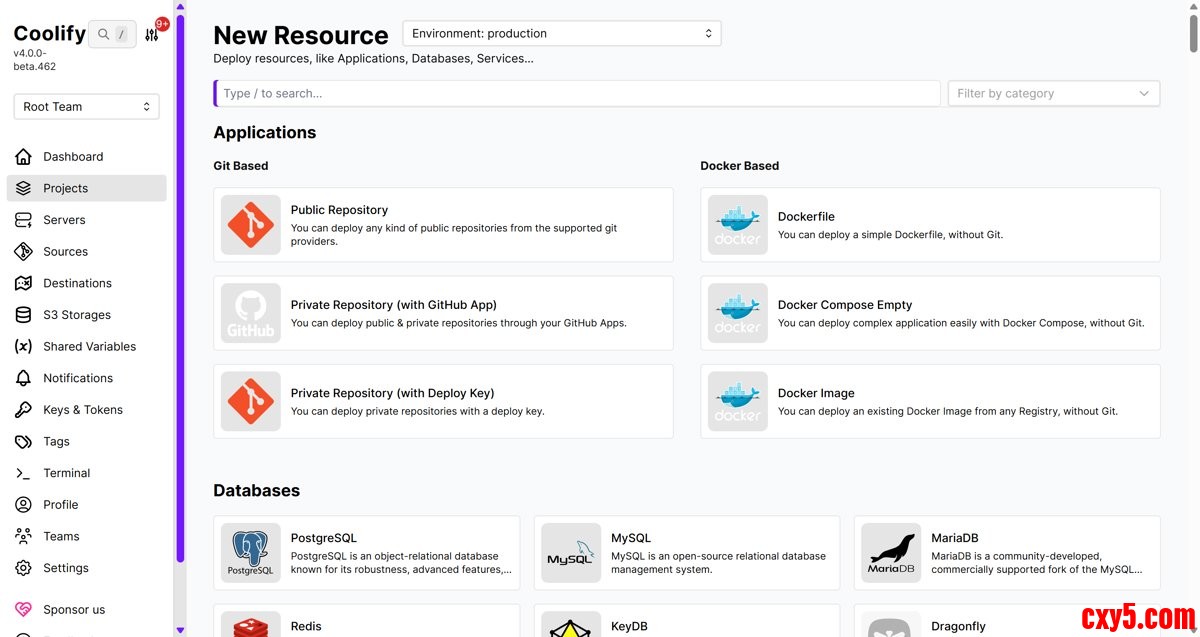Focus the Type / to search field
Screen dimensions: 1200x637
[x=578, y=93]
